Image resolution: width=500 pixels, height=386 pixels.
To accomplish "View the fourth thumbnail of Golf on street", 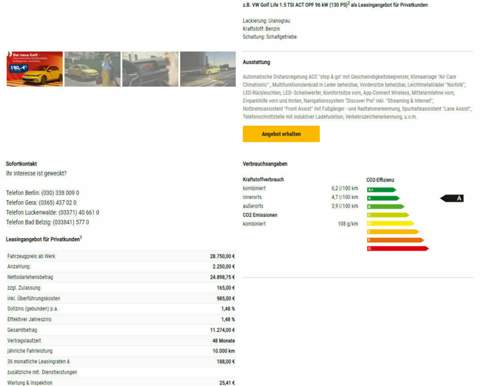I will (208, 69).
